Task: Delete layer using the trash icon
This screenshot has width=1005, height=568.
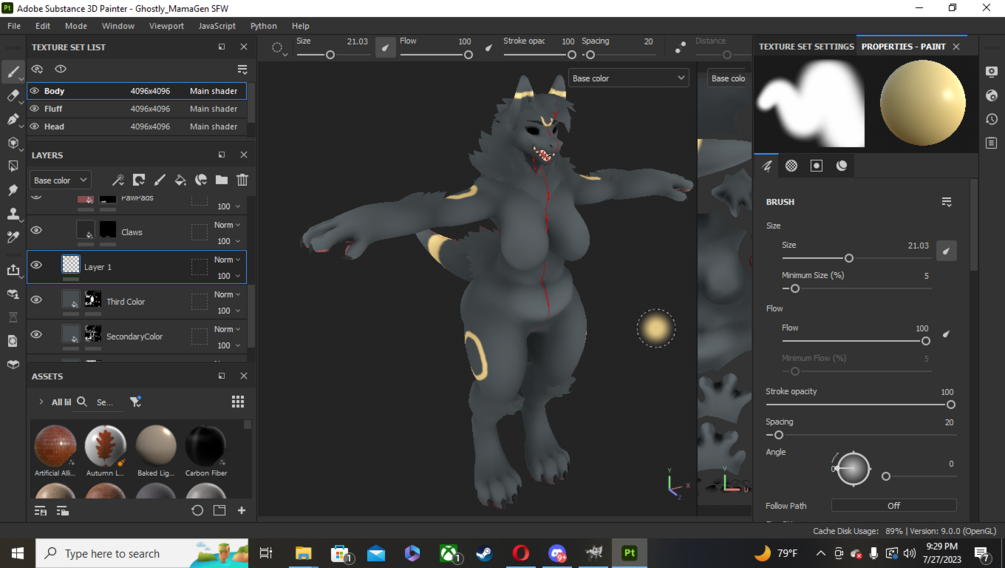Action: click(242, 180)
